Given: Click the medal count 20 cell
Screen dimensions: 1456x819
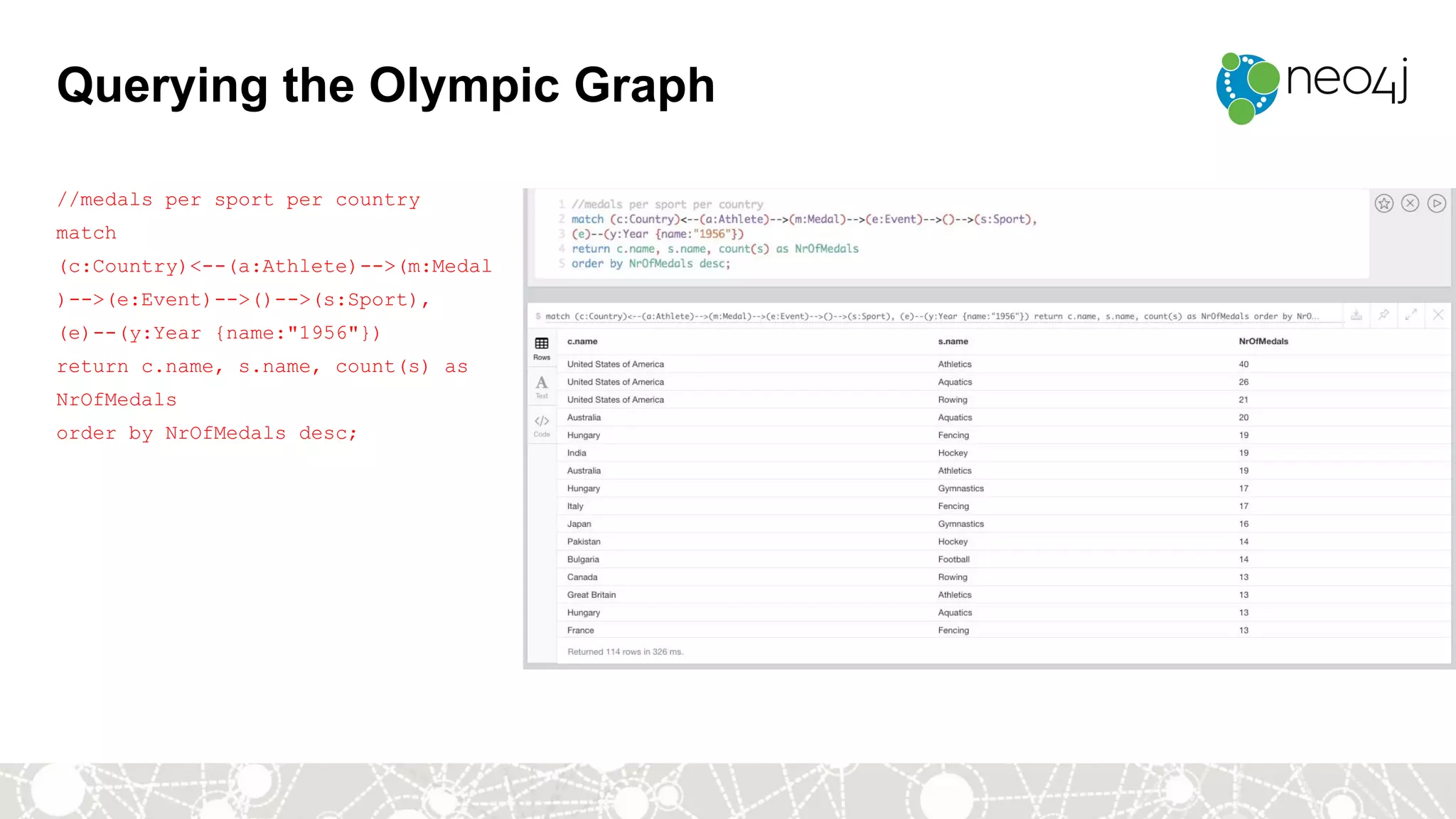Looking at the screenshot, I should (x=1243, y=417).
